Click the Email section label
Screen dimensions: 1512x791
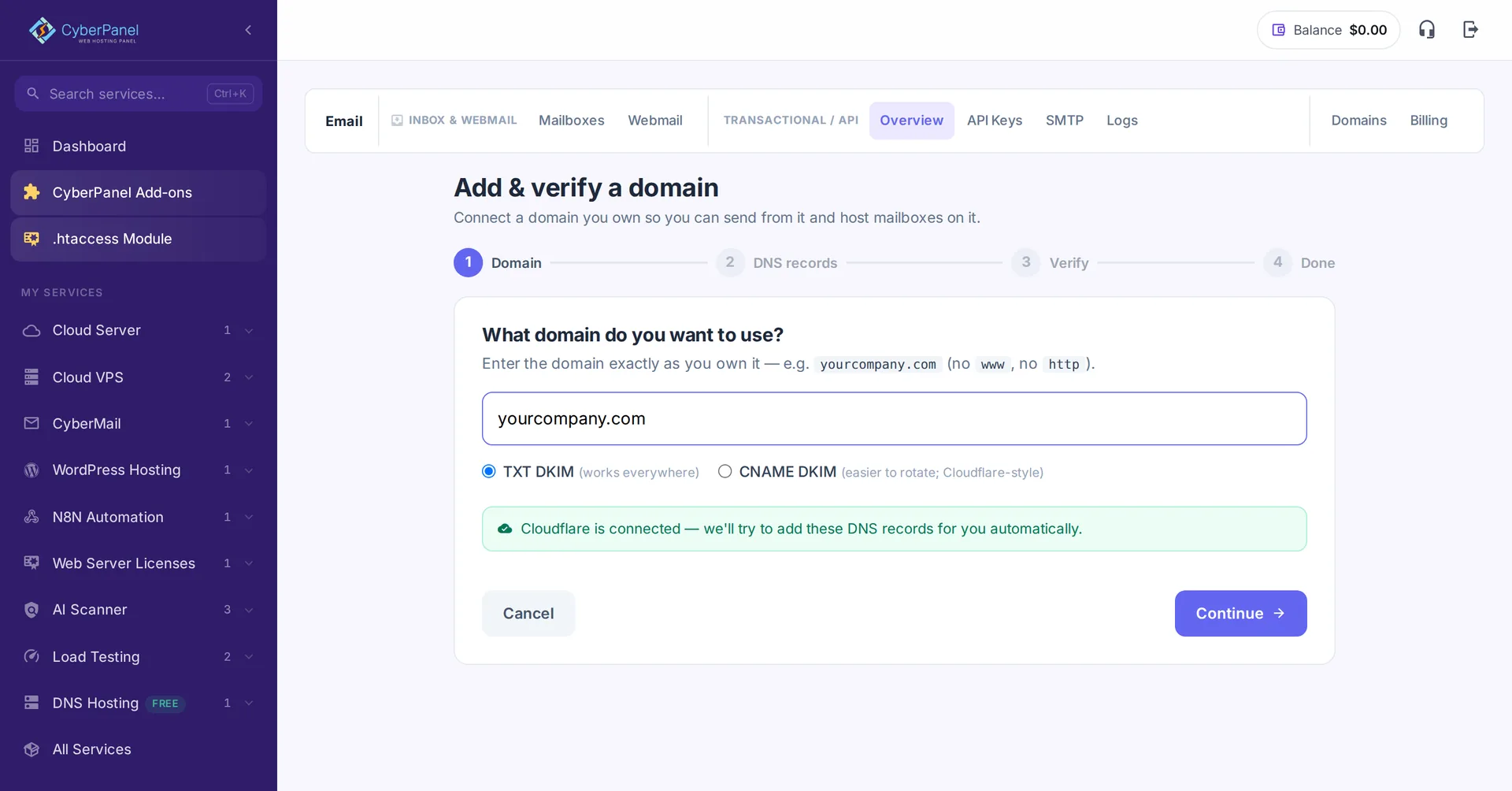(x=344, y=121)
